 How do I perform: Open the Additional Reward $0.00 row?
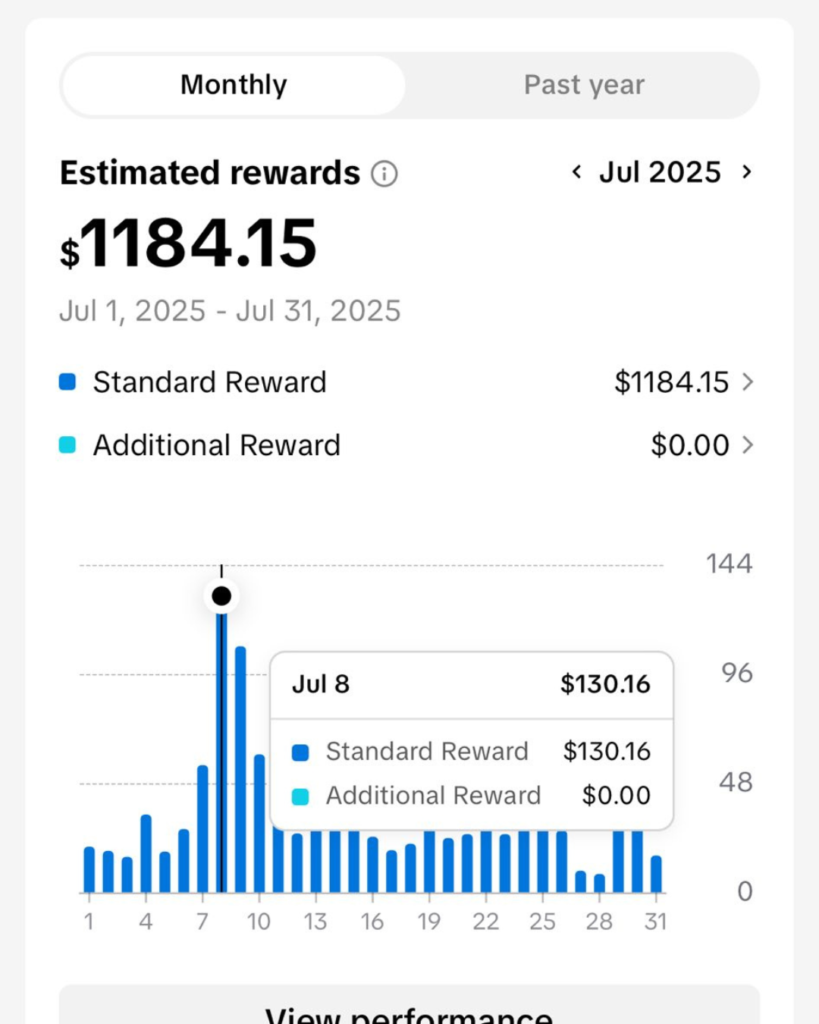tap(400, 445)
